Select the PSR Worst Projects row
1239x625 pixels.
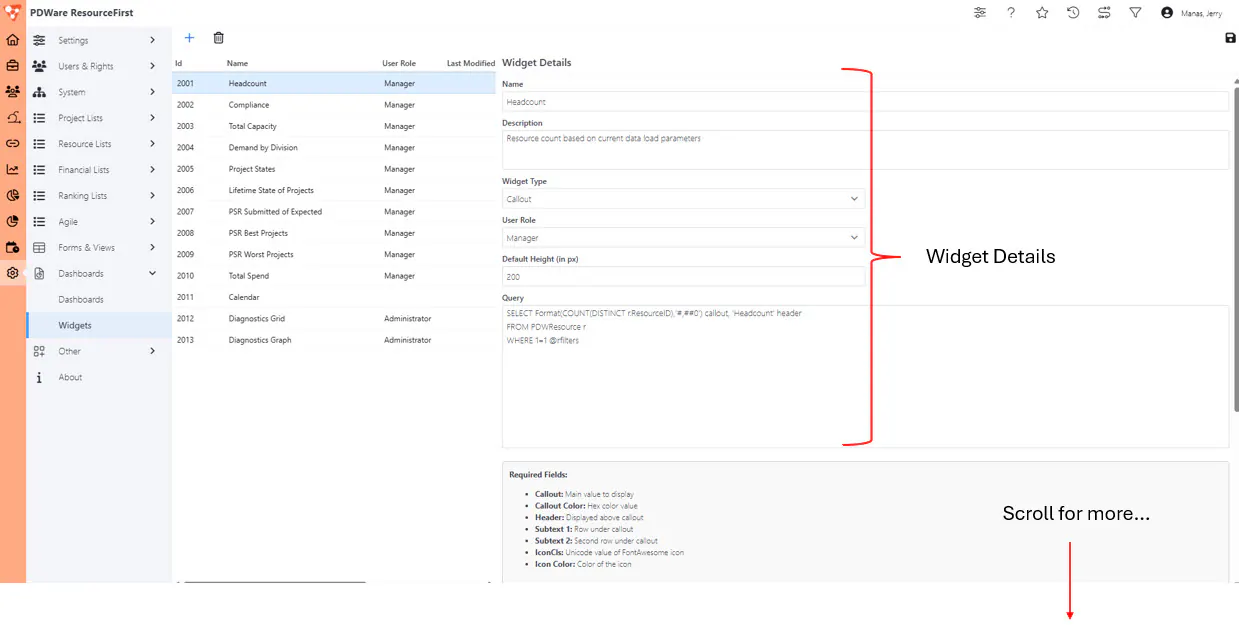pyautogui.click(x=334, y=254)
